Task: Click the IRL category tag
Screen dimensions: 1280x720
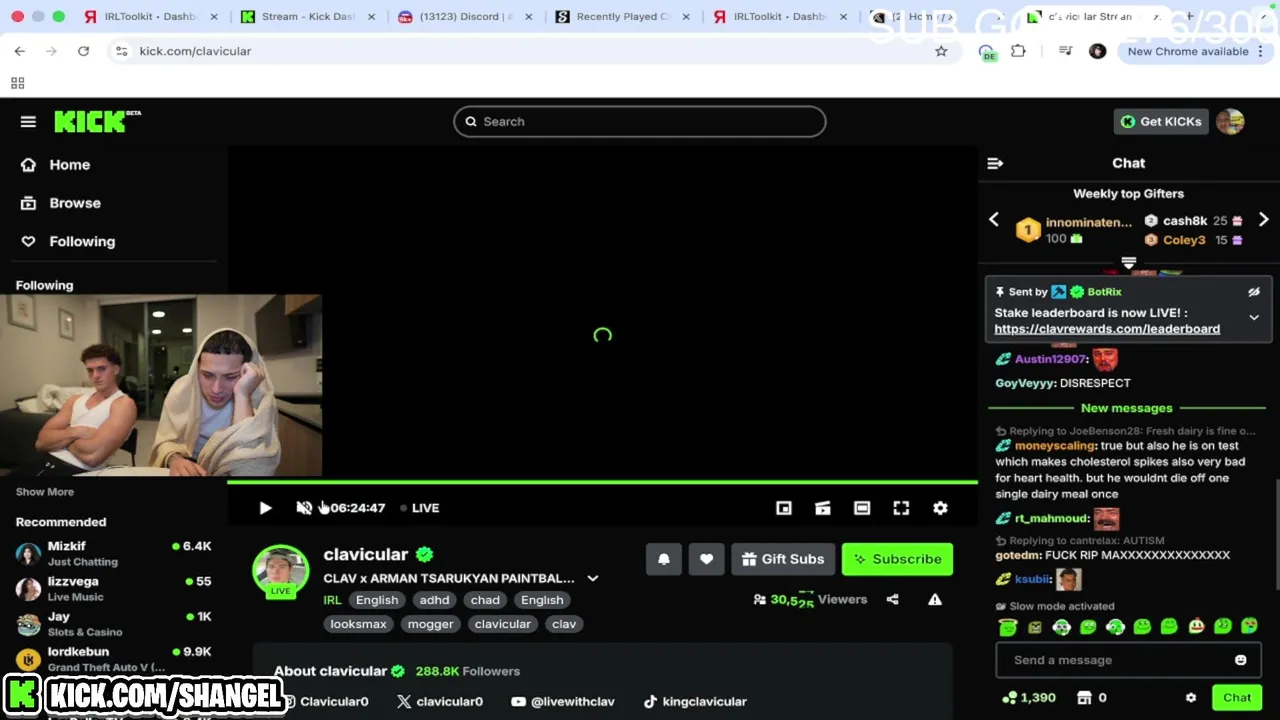Action: pos(332,600)
